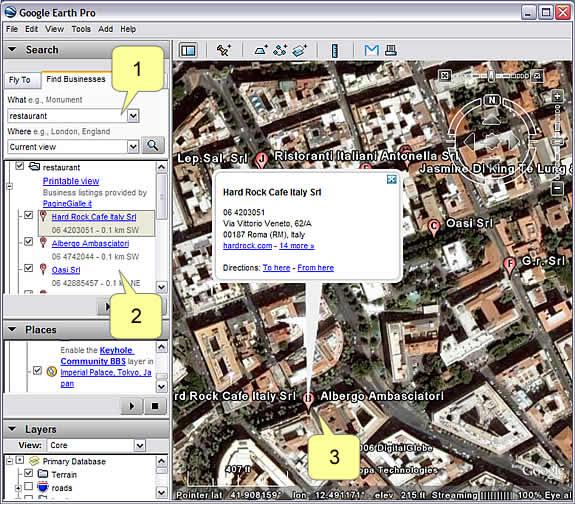This screenshot has height=505, width=575.
Task: Add a placemark with the pushpin icon
Action: pyautogui.click(x=223, y=50)
